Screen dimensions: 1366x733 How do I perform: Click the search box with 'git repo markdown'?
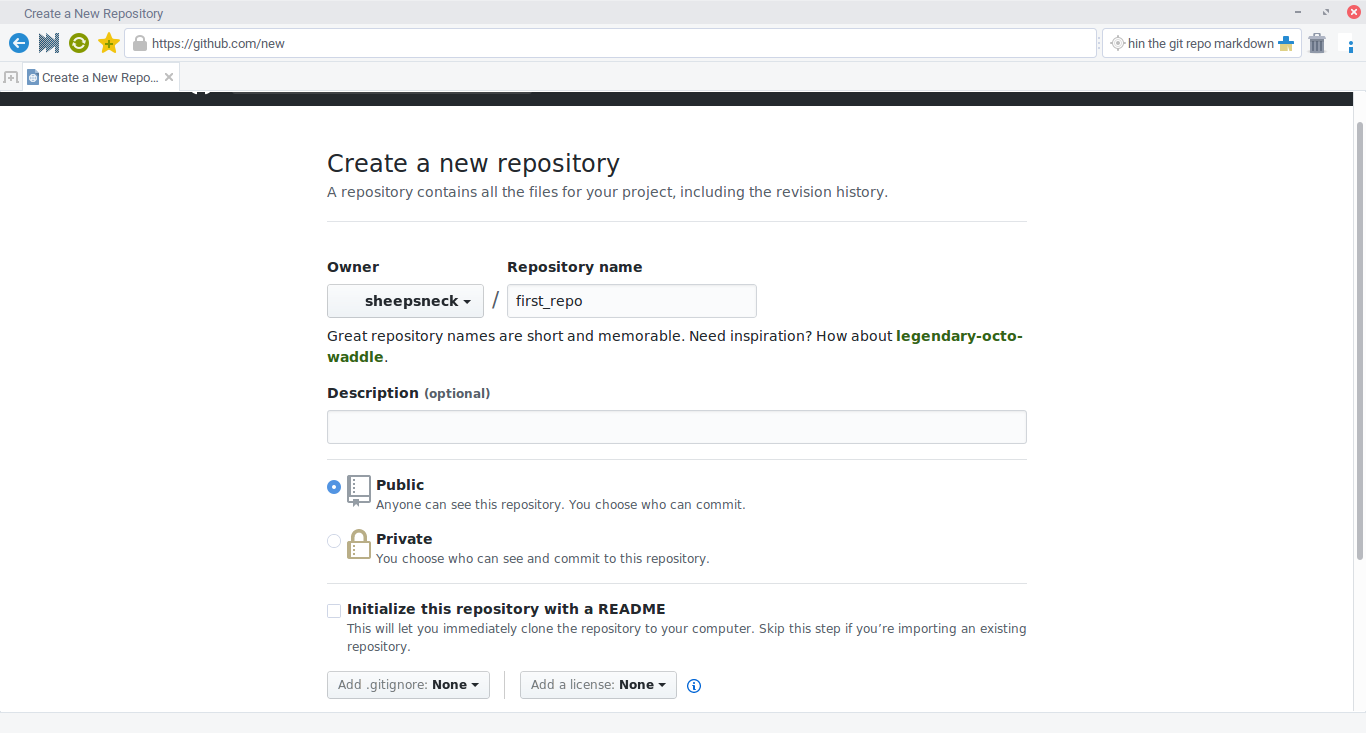point(1201,43)
